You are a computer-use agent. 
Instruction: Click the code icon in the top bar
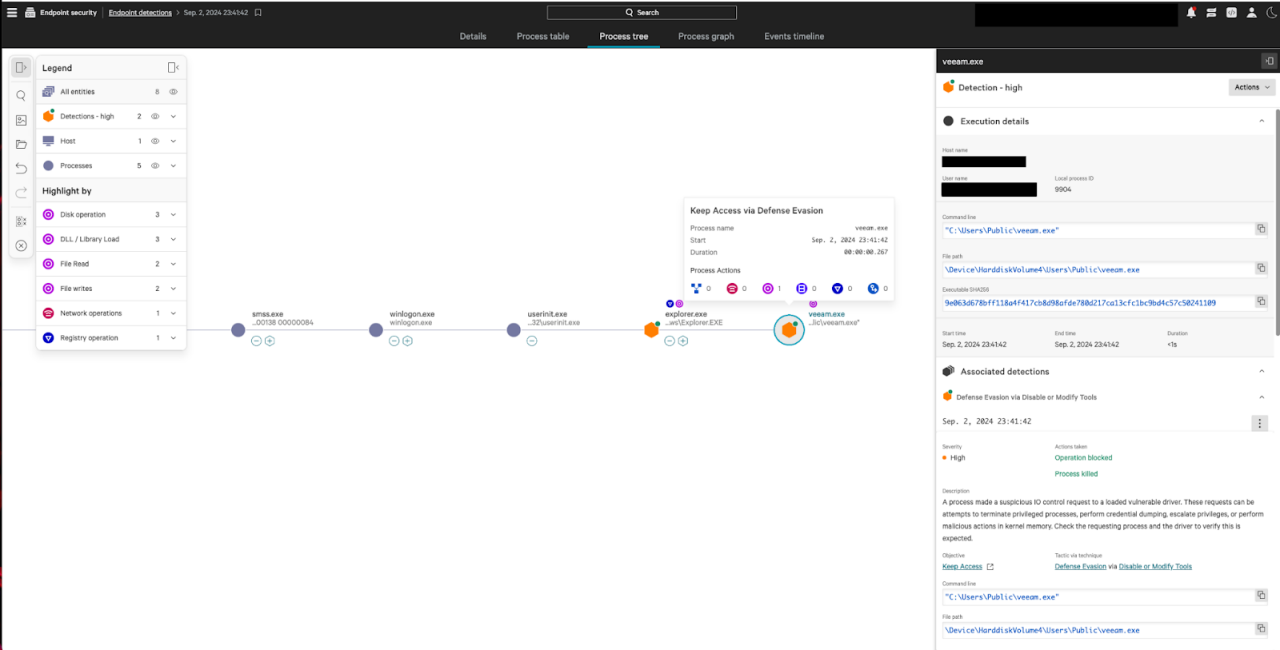(1231, 13)
